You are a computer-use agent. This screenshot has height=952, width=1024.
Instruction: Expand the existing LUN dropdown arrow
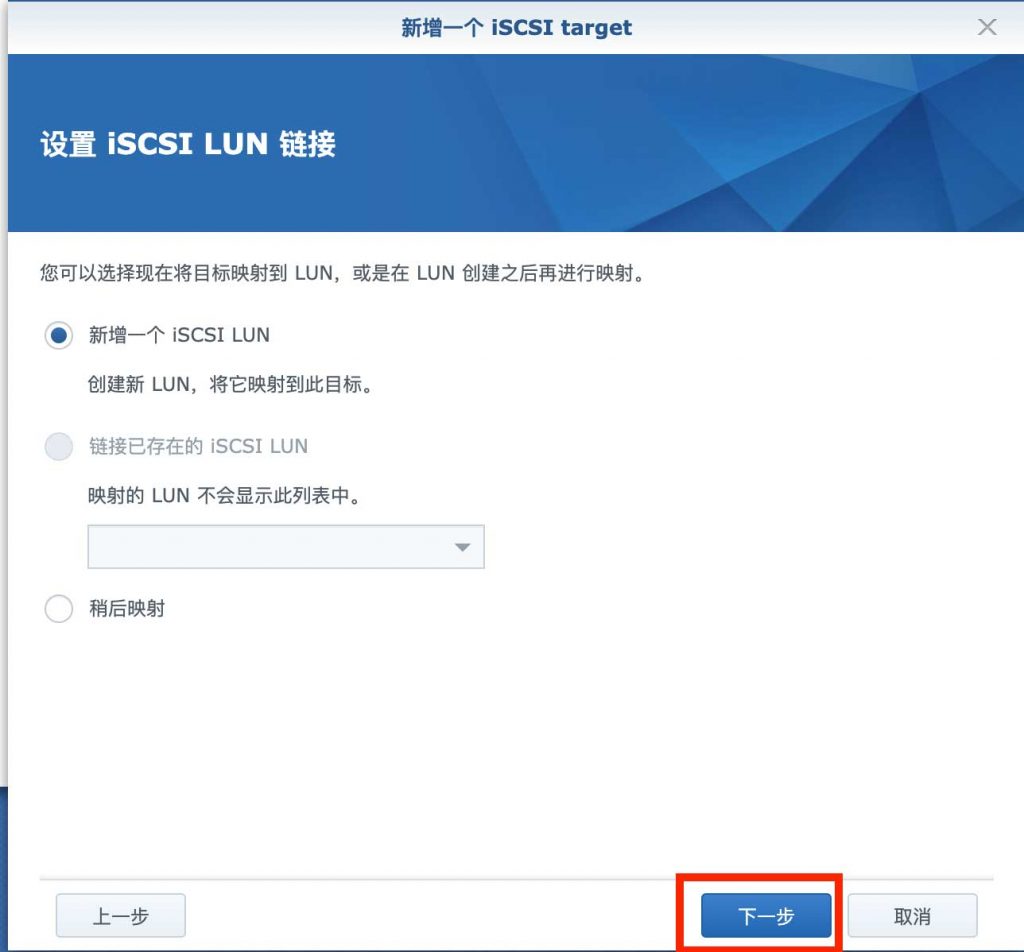[462, 547]
